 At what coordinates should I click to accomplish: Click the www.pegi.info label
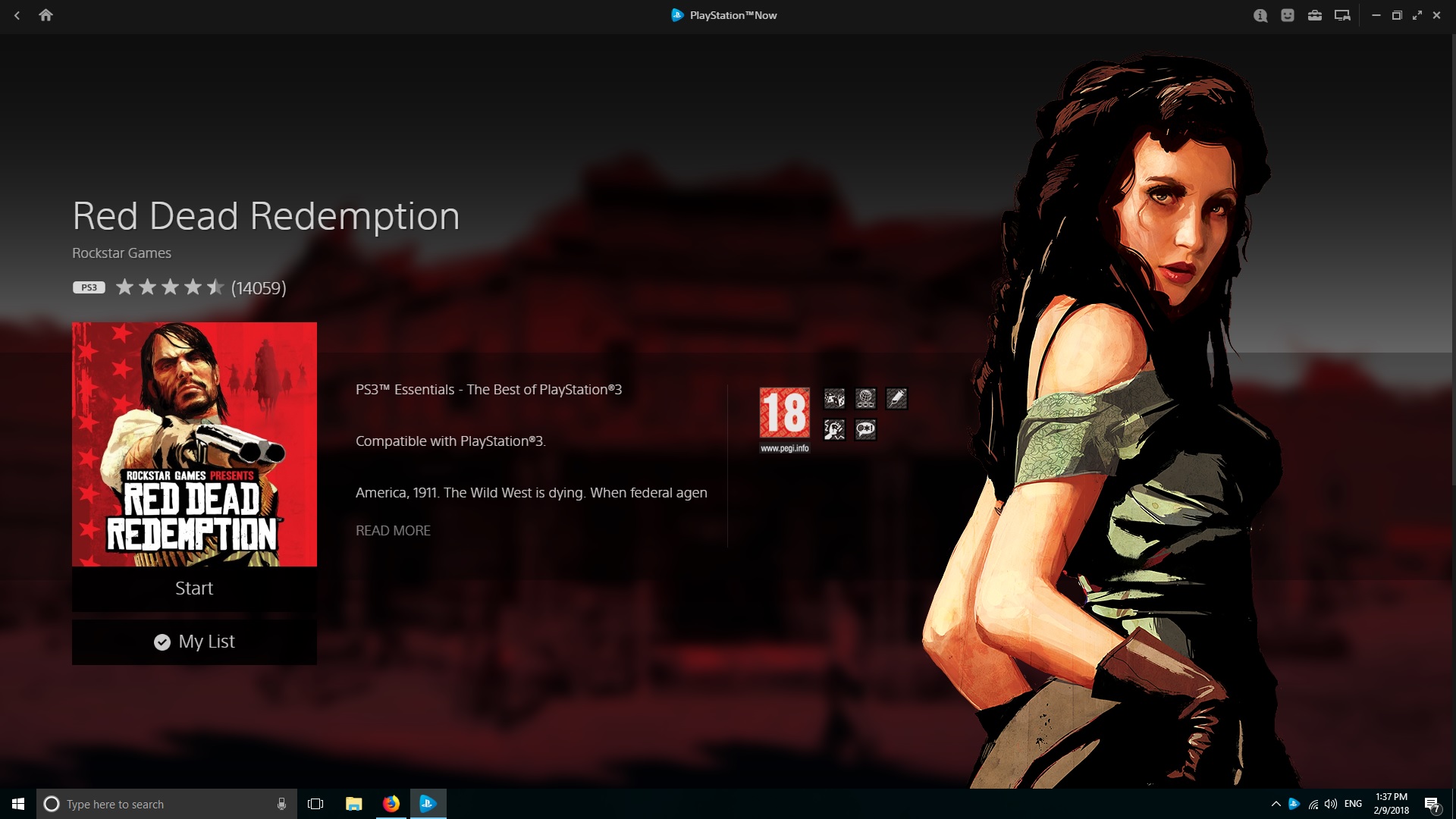tap(784, 448)
